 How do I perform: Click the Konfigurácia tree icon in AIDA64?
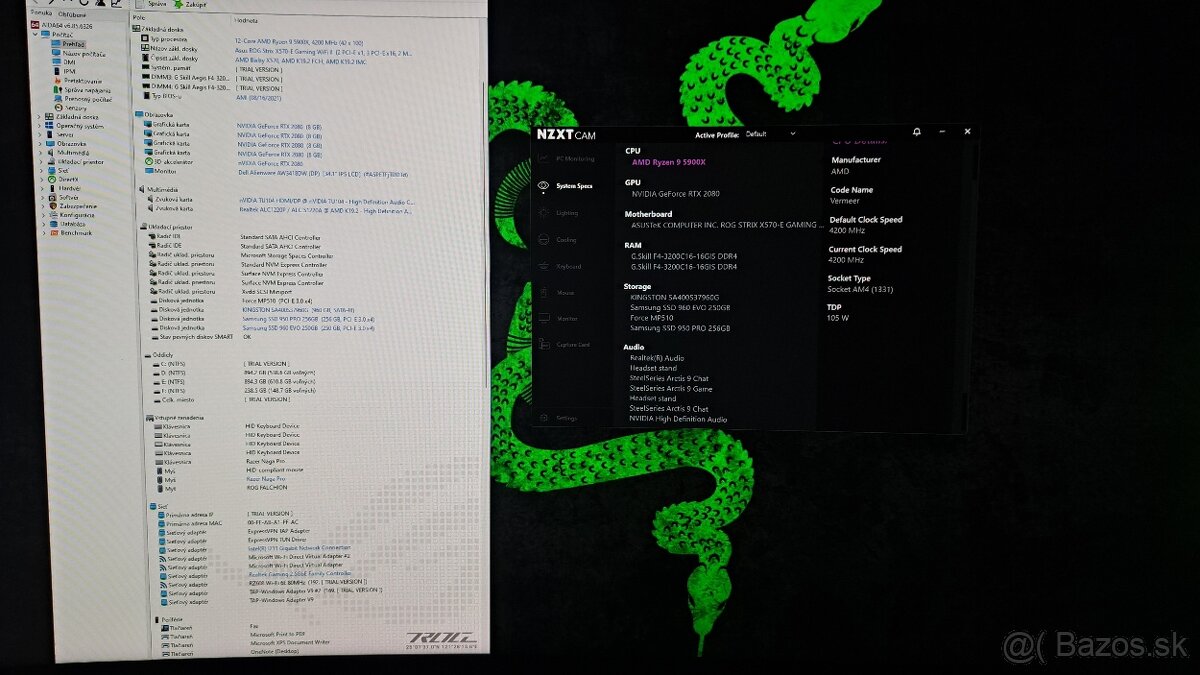51,215
